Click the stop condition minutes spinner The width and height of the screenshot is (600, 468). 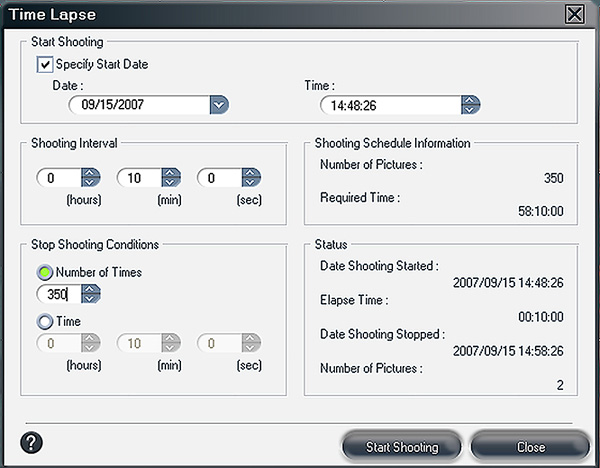pyautogui.click(x=170, y=343)
